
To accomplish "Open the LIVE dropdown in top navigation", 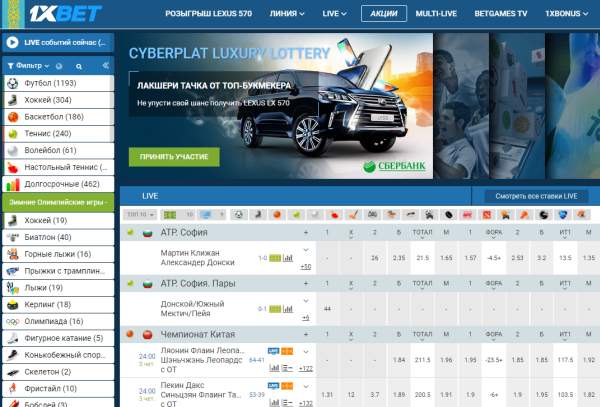I will point(334,14).
